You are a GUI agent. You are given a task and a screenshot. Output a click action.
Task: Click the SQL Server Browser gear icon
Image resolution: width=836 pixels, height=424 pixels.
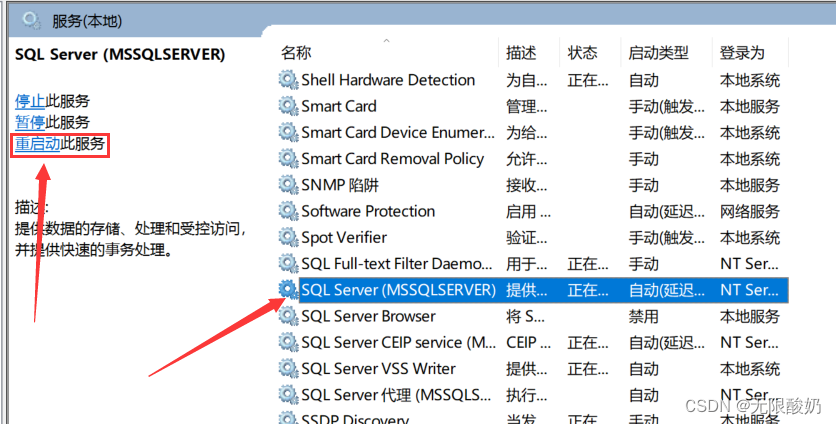(288, 316)
